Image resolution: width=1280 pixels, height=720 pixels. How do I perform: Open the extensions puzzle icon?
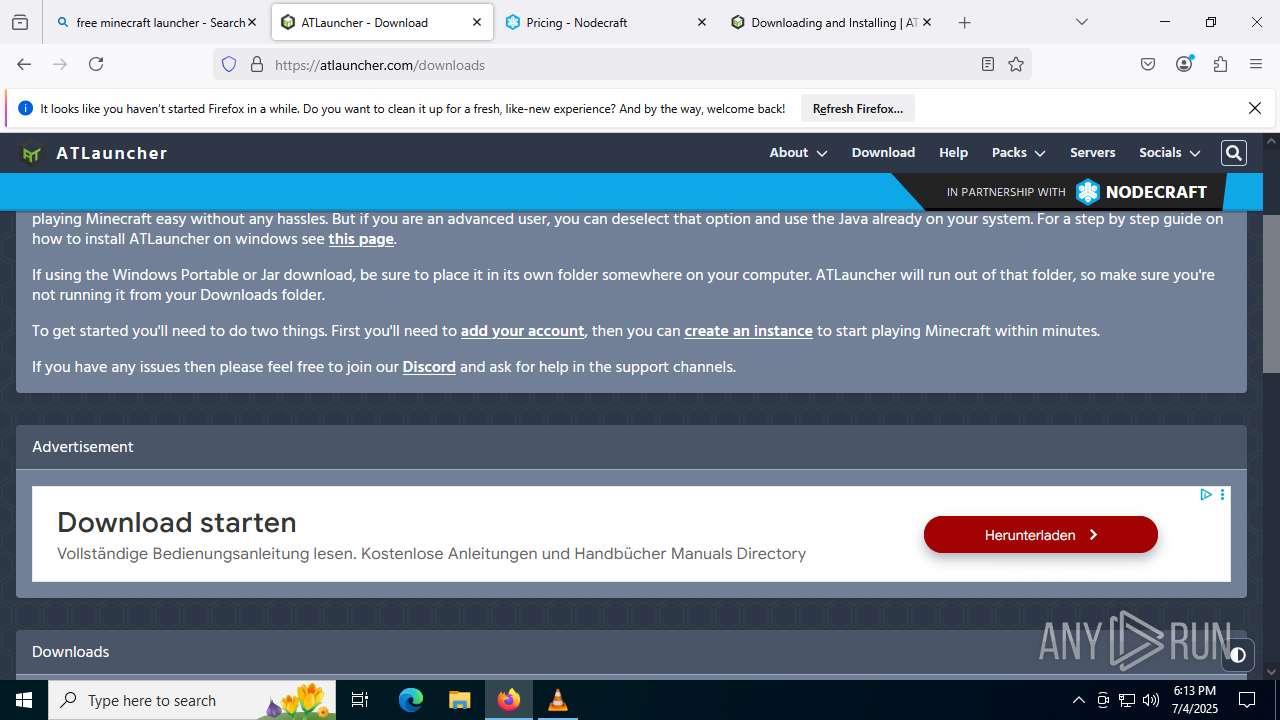click(x=1220, y=64)
